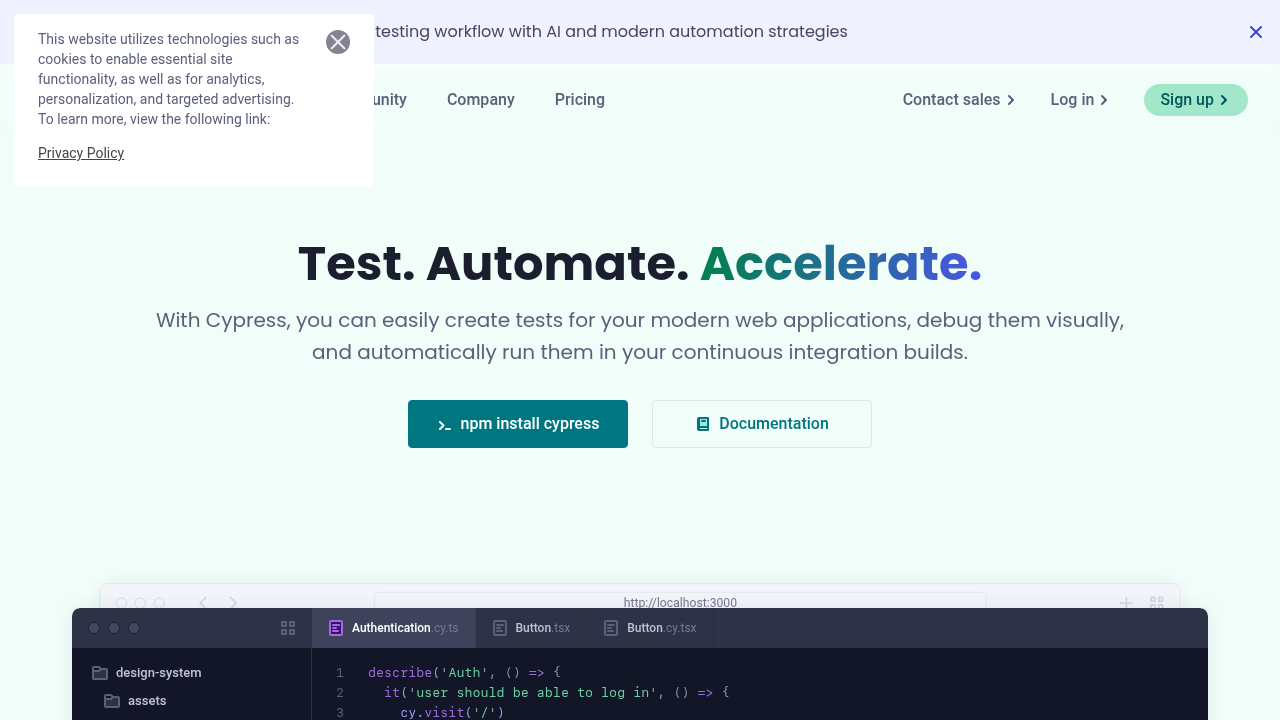1280x720 pixels.
Task: Select Pricing in the navigation bar
Action: click(x=579, y=100)
